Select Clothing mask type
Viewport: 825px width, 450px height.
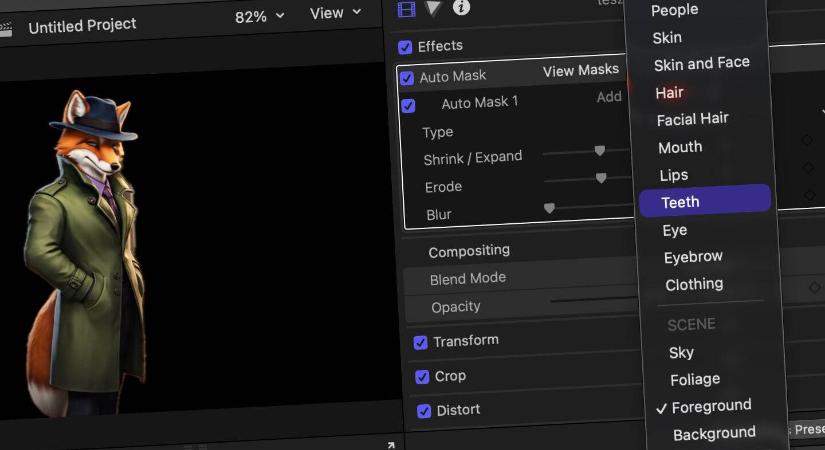(694, 285)
